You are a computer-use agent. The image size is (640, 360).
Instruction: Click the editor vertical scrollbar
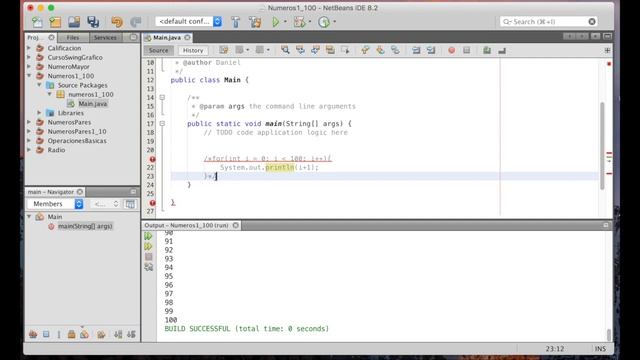point(602,146)
